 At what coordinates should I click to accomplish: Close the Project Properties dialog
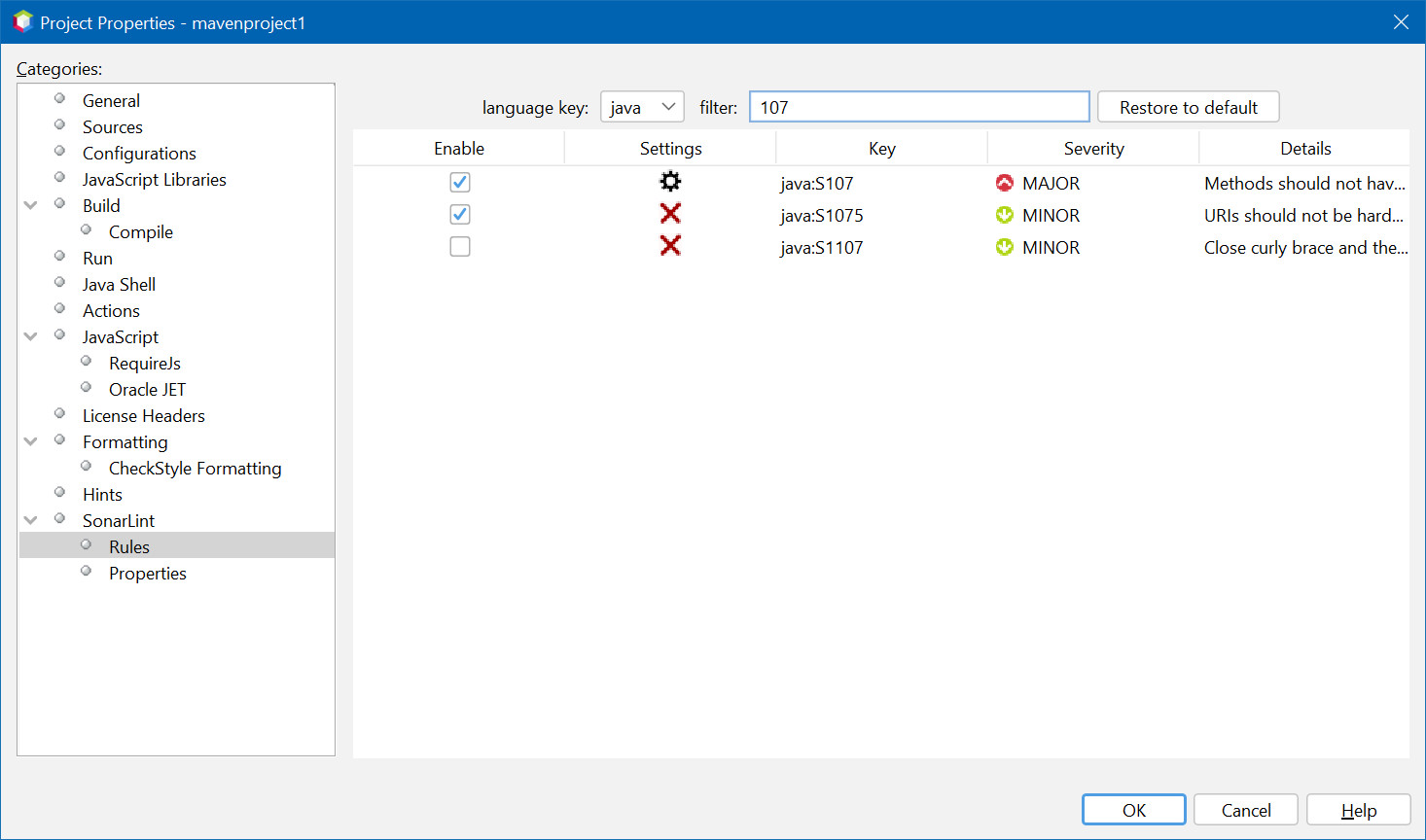coord(1401,21)
